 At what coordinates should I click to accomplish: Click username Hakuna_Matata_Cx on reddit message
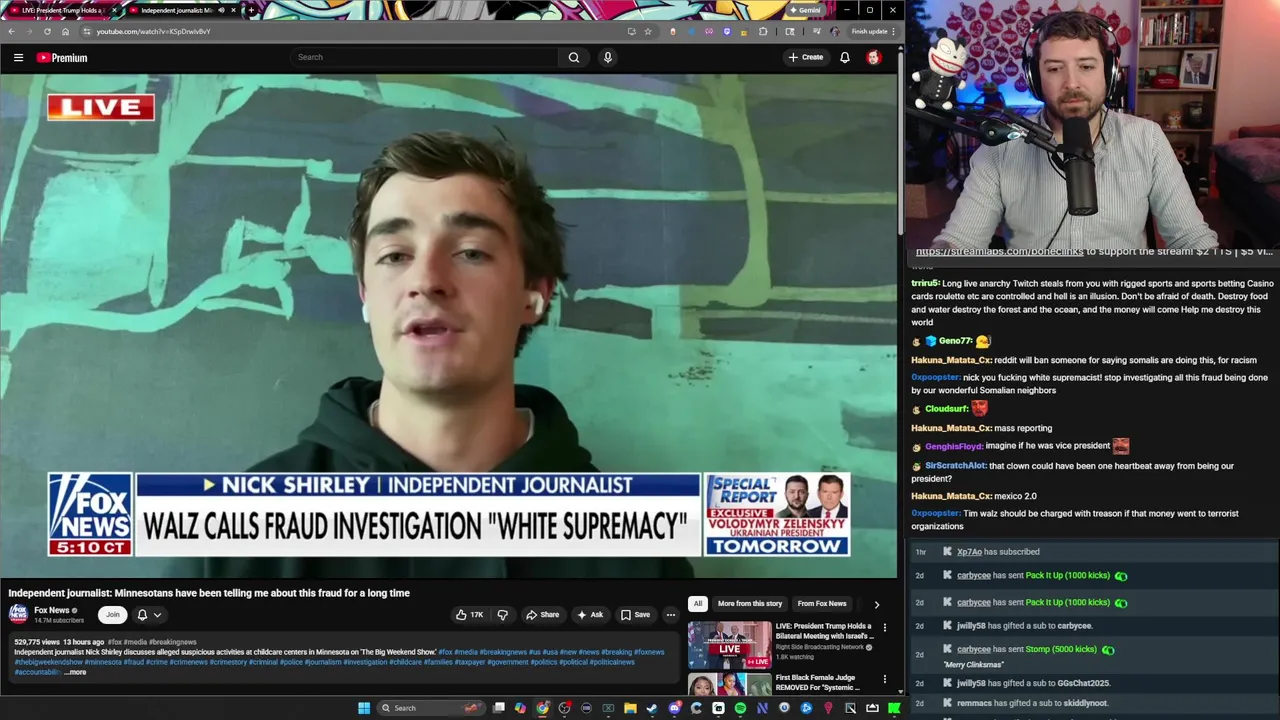click(951, 360)
